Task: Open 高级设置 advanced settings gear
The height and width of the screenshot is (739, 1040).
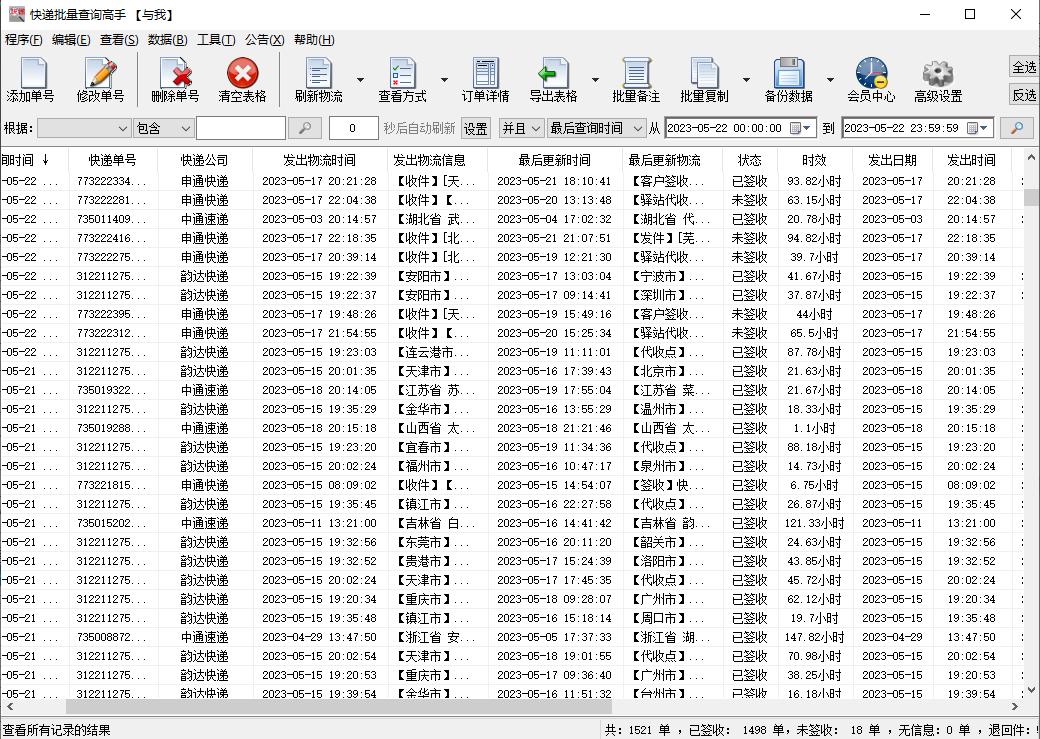Action: click(938, 80)
